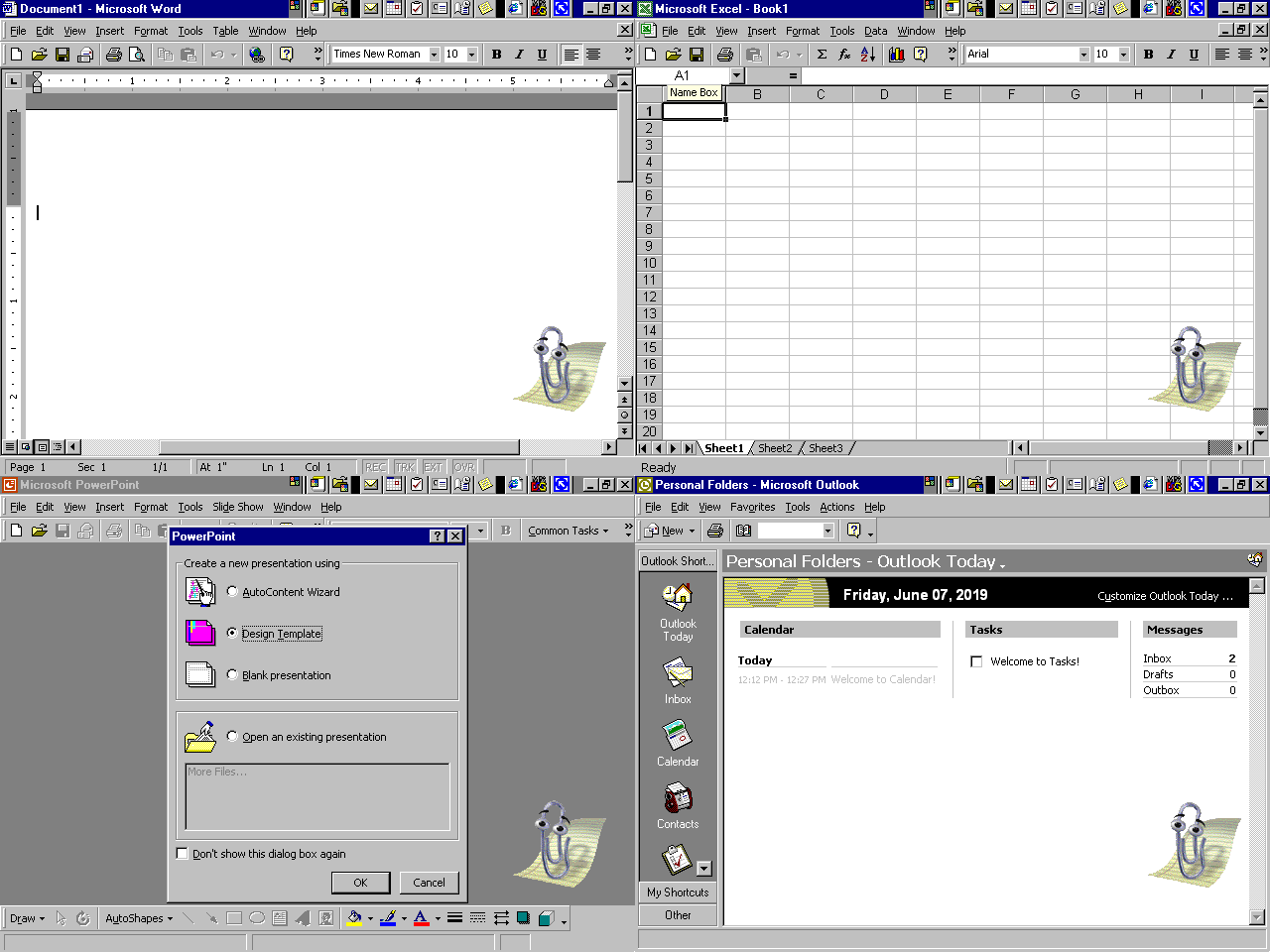Screen dimensions: 1270x952
Task: Open the Data menu in Excel
Action: click(x=875, y=31)
